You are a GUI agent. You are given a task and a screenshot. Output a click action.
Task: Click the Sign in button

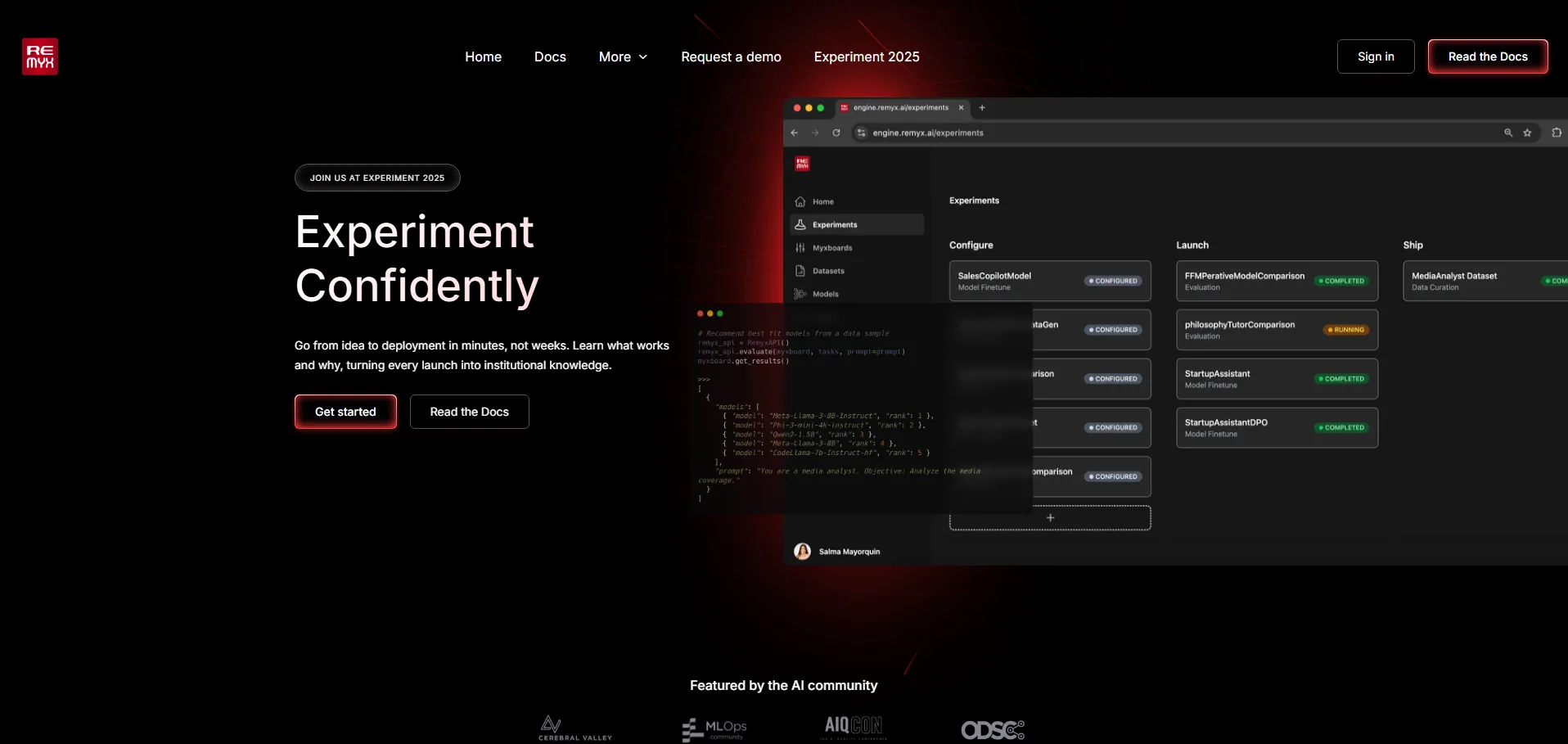(1375, 56)
